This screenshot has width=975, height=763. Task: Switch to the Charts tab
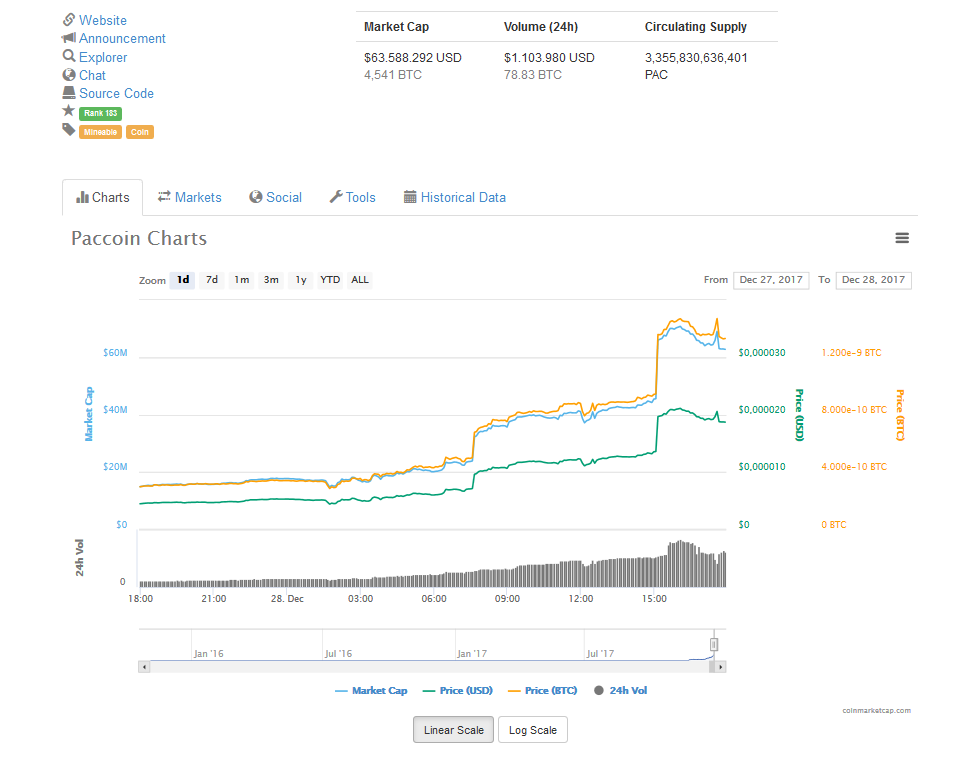tap(103, 198)
